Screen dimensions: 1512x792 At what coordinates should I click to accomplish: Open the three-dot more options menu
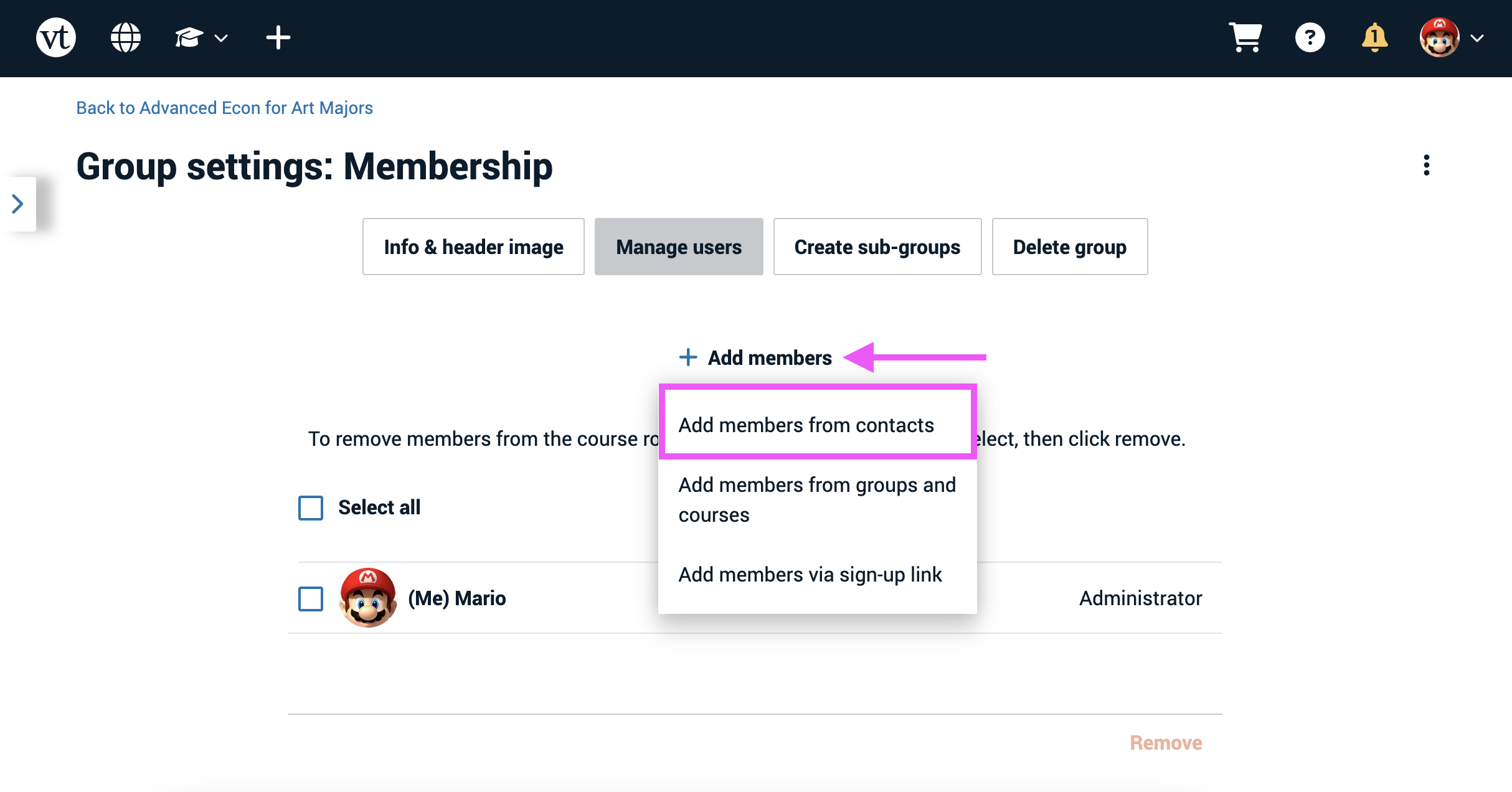coord(1427,166)
